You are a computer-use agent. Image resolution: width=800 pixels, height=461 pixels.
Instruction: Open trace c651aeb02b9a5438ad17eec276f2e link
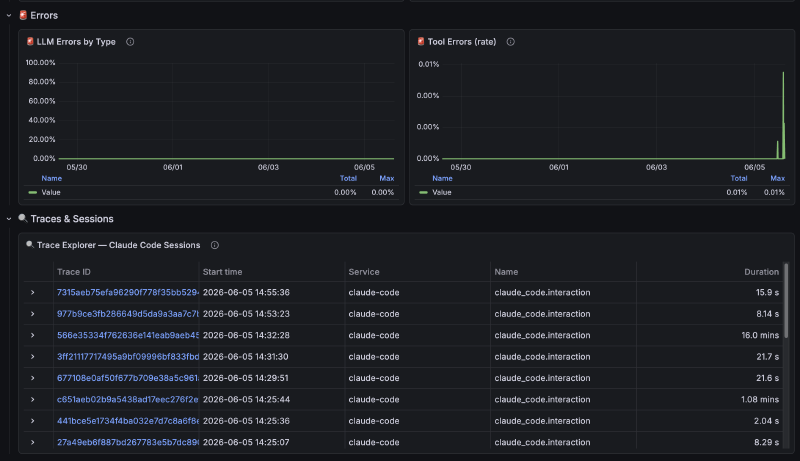tap(128, 400)
